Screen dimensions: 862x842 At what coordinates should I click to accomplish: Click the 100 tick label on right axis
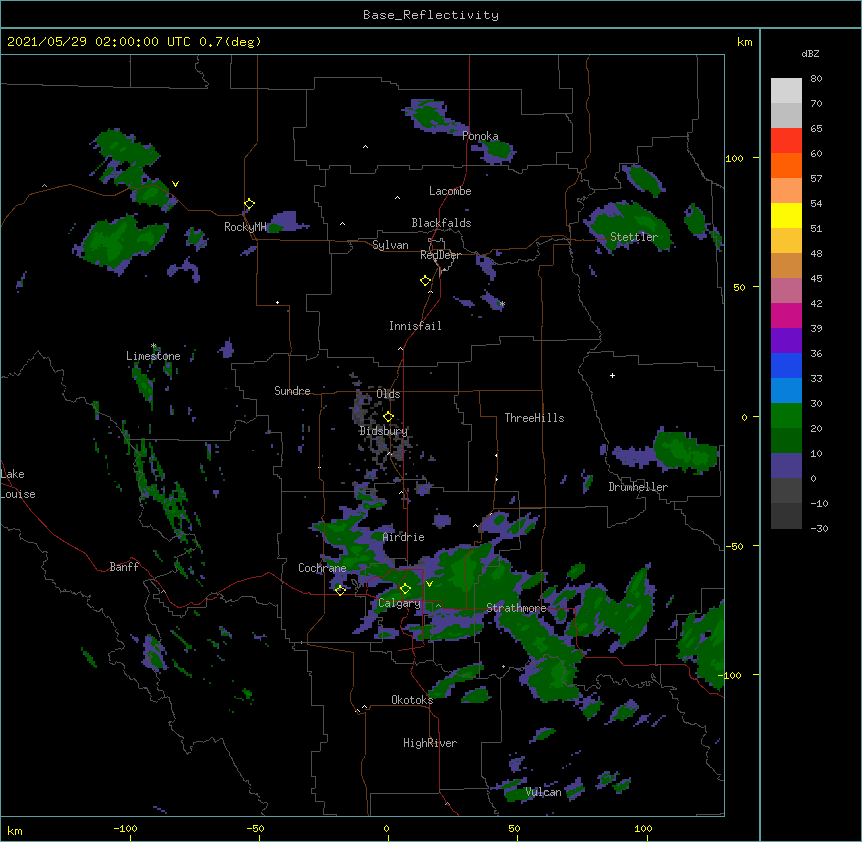coord(734,158)
